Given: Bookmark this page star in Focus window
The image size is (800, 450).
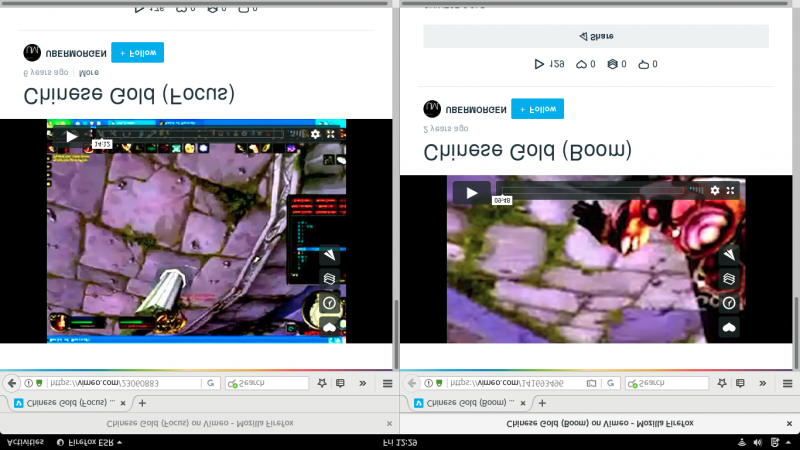Looking at the screenshot, I should coord(322,383).
